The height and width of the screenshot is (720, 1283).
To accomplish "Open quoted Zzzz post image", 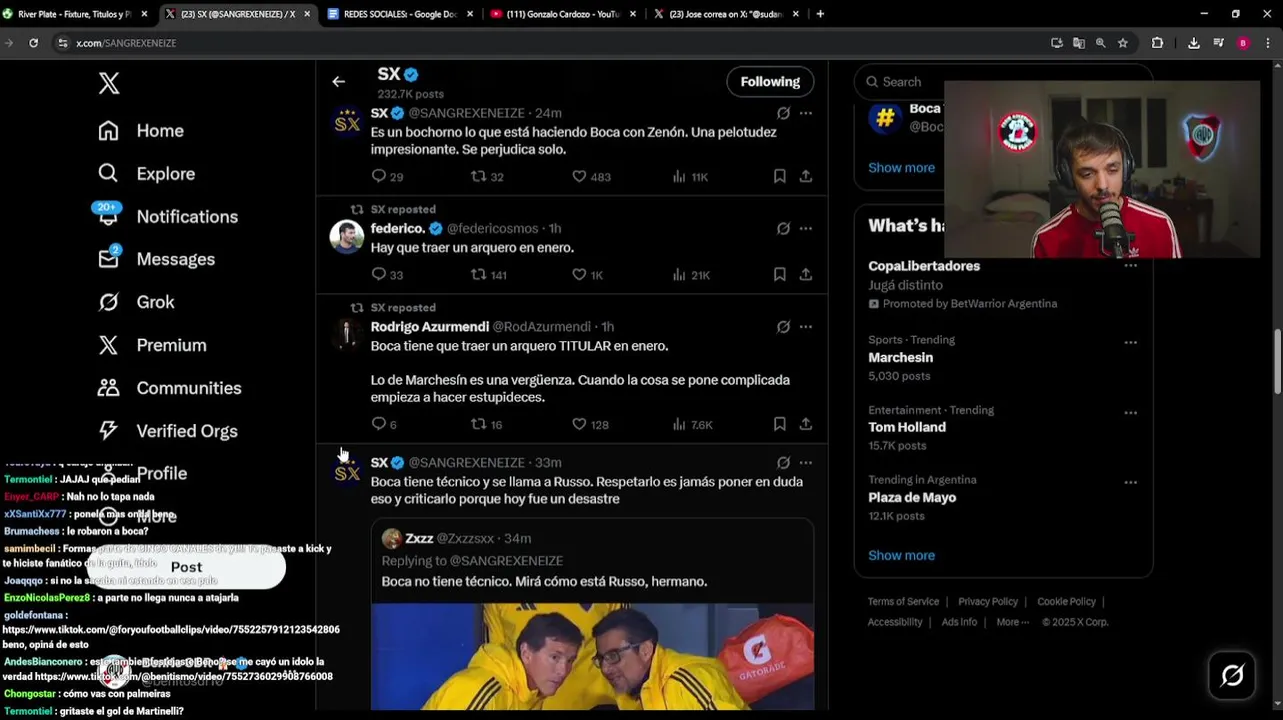I will [592, 656].
